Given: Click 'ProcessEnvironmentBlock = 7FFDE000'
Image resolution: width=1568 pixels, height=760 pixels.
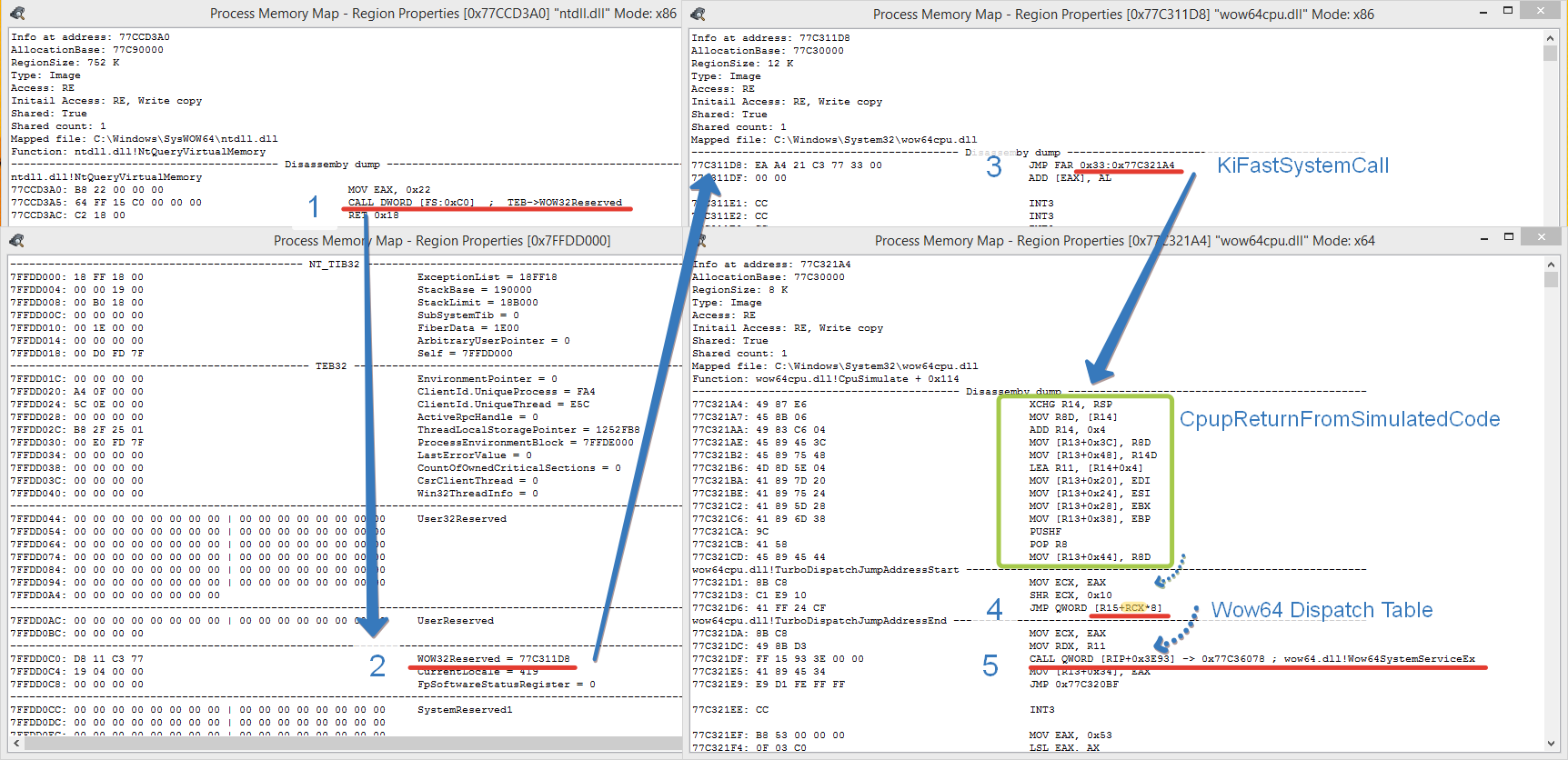Looking at the screenshot, I should click(x=526, y=443).
